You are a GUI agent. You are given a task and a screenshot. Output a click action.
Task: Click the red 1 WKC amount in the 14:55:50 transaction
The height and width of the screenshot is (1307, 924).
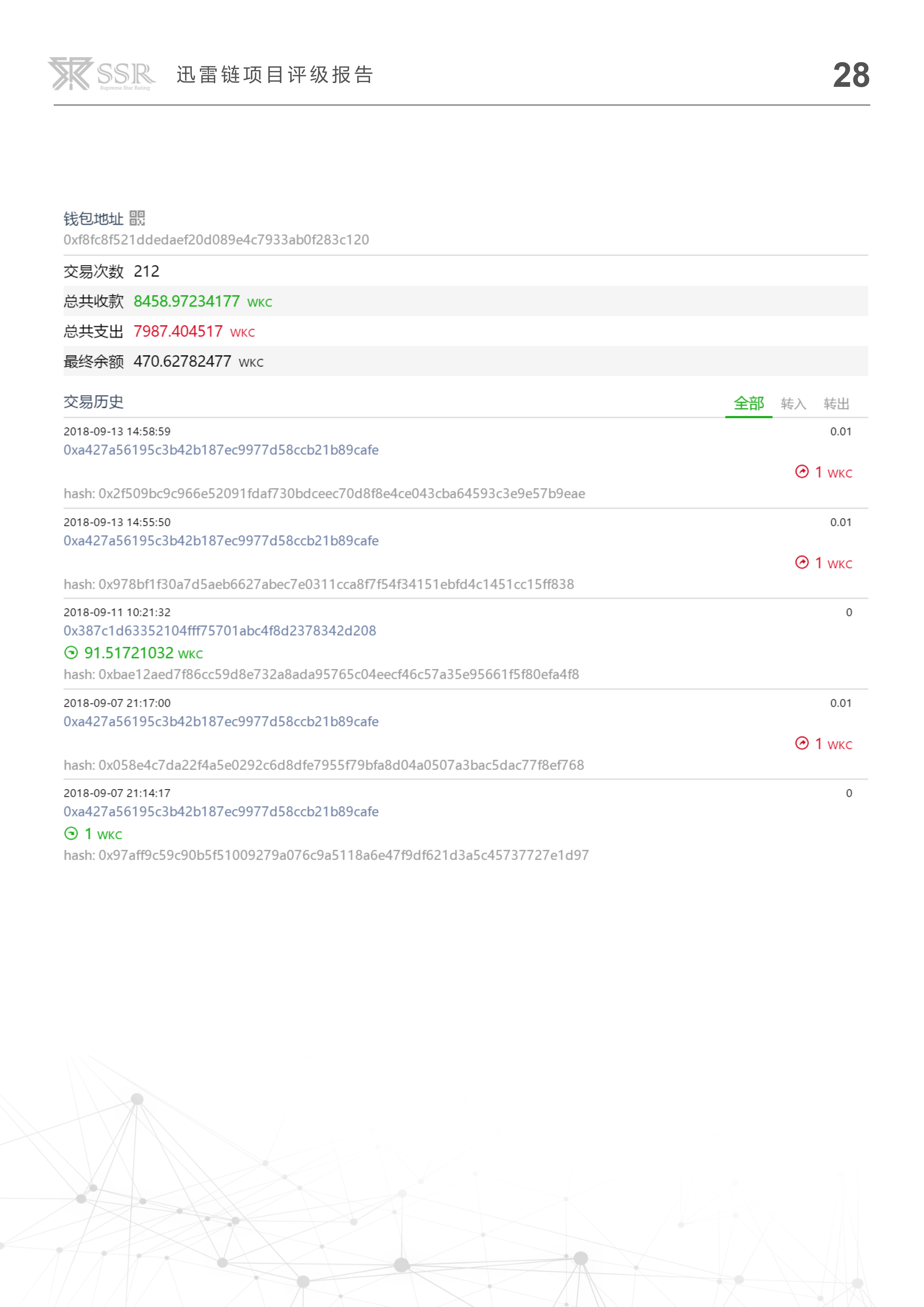click(x=833, y=563)
